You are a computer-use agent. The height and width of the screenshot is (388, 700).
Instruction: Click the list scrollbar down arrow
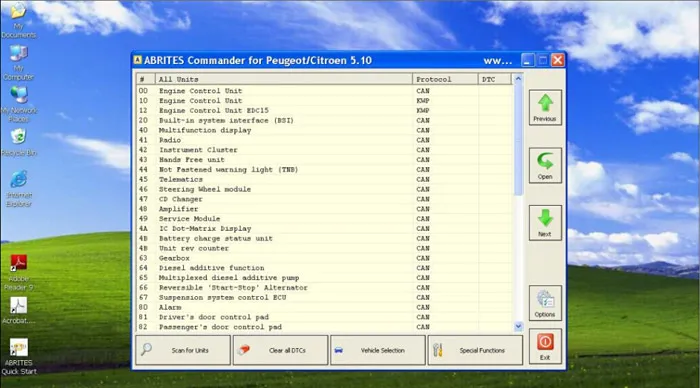(x=518, y=326)
